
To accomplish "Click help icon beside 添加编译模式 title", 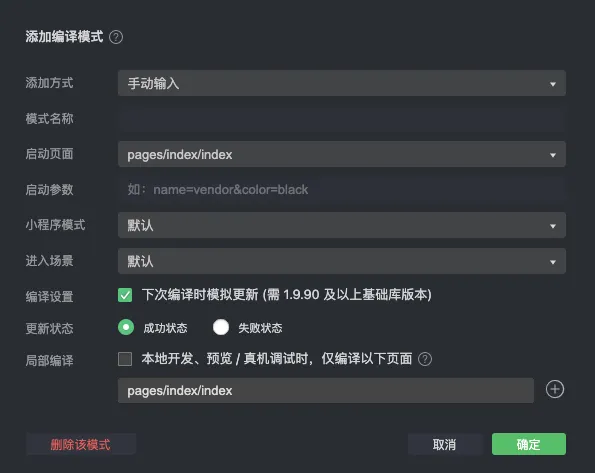I will point(116,37).
